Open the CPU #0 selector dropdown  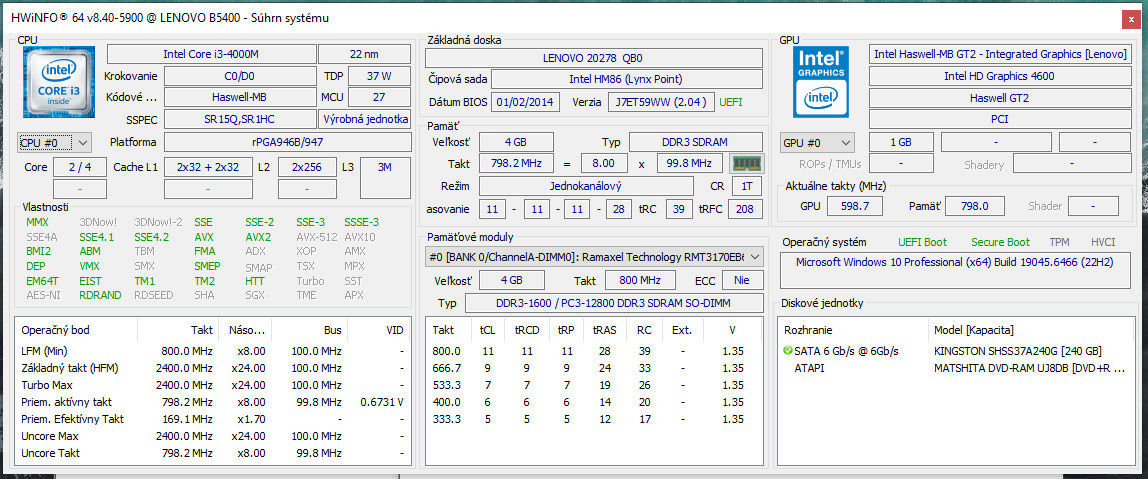click(55, 143)
